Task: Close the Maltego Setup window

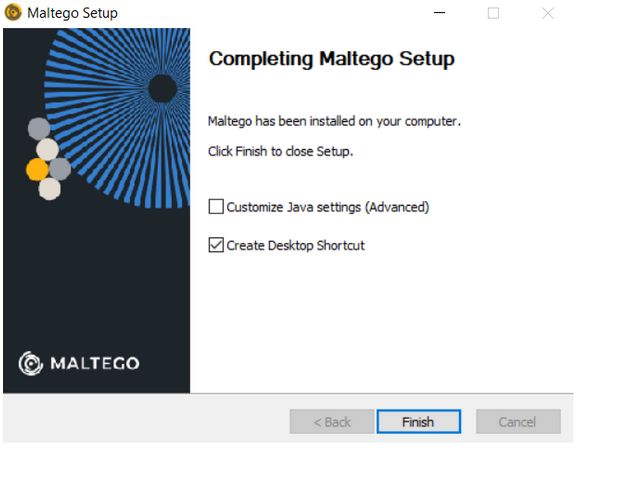Action: click(547, 13)
